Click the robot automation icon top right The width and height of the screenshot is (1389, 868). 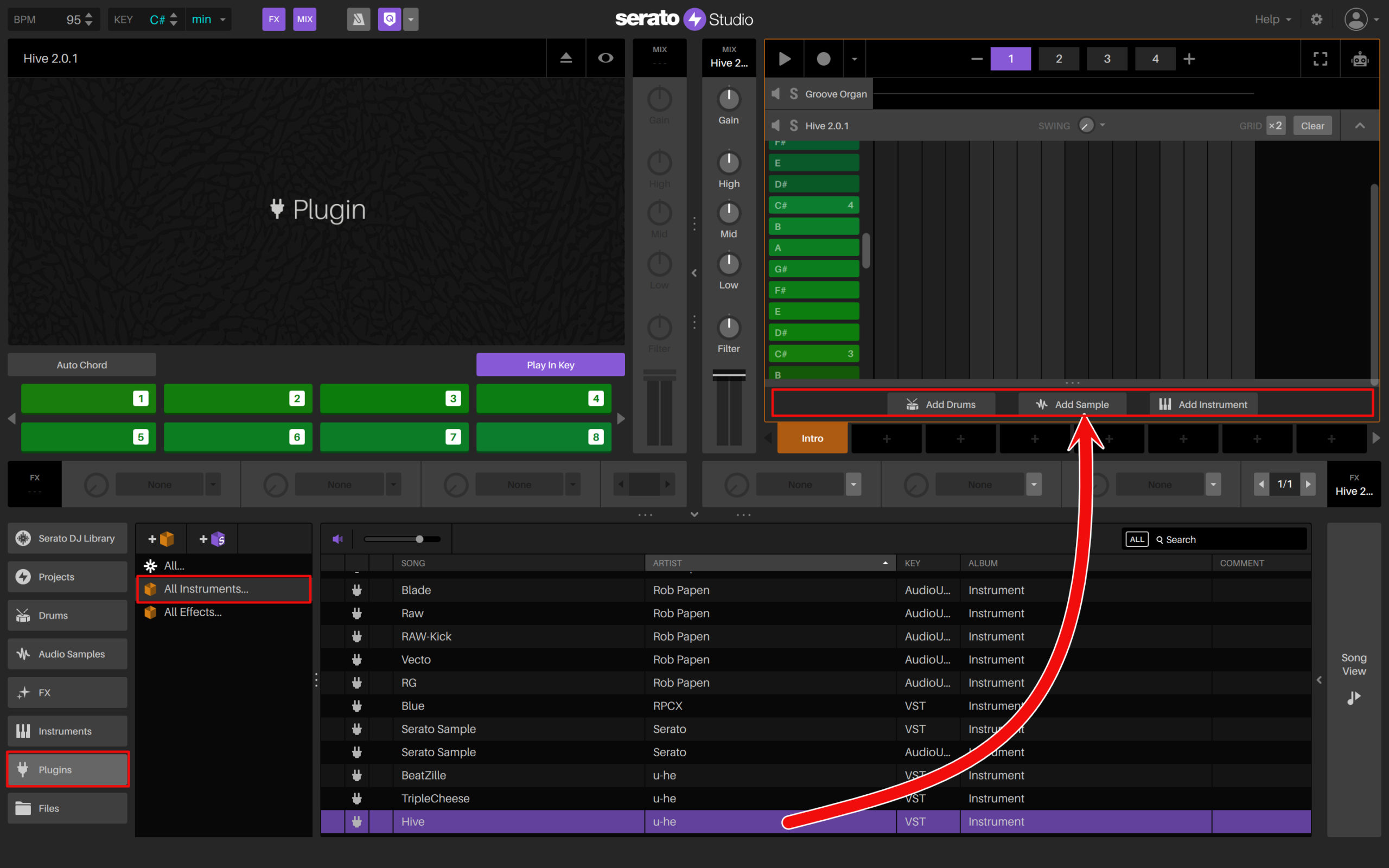(1360, 58)
